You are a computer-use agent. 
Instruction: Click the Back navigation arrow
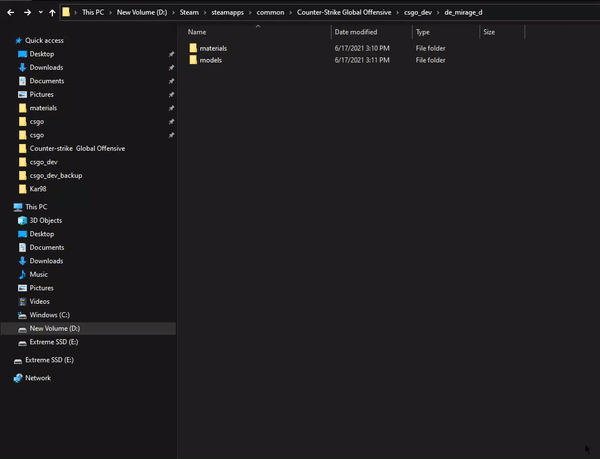11,12
